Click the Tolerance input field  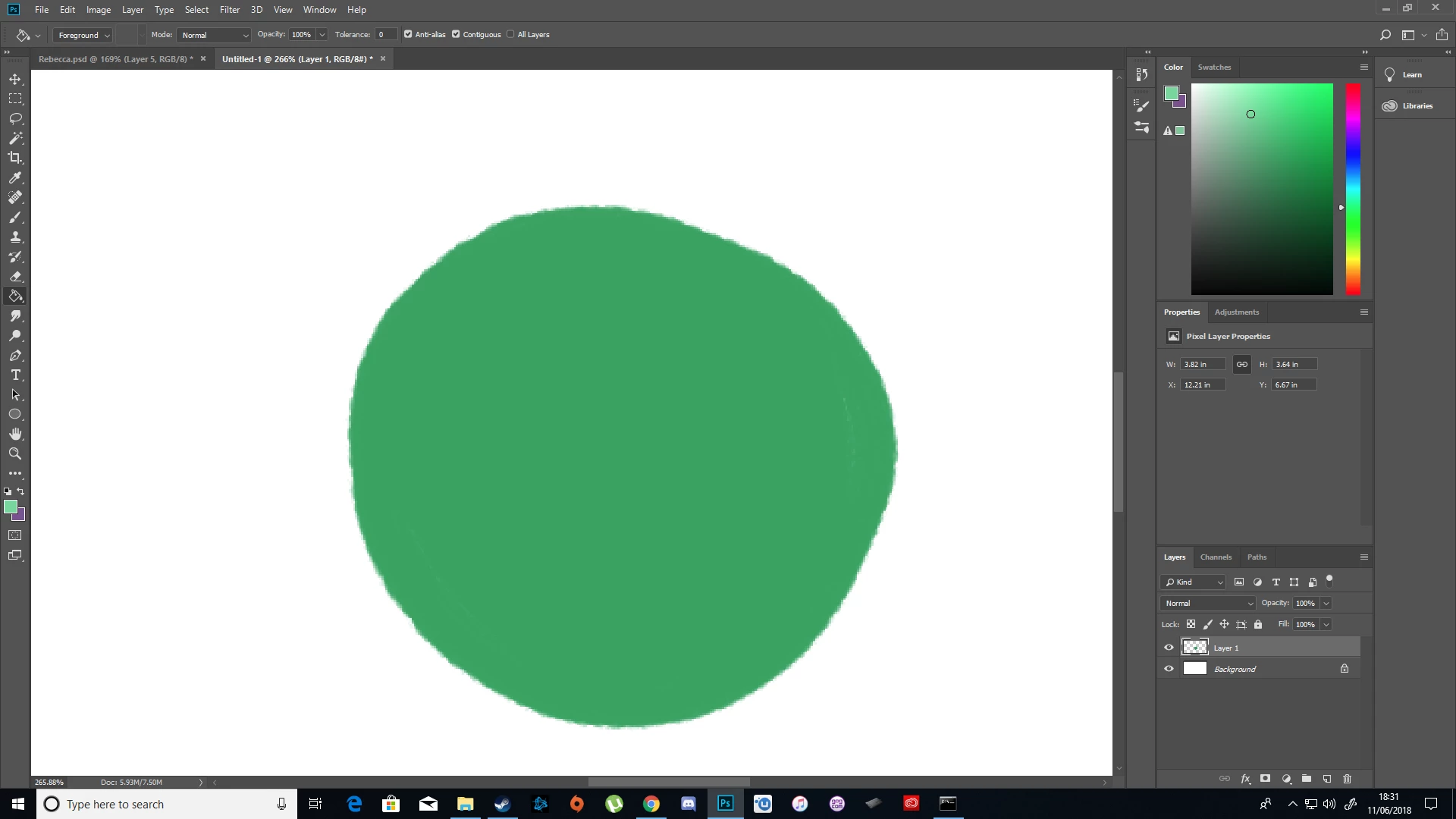pos(385,34)
